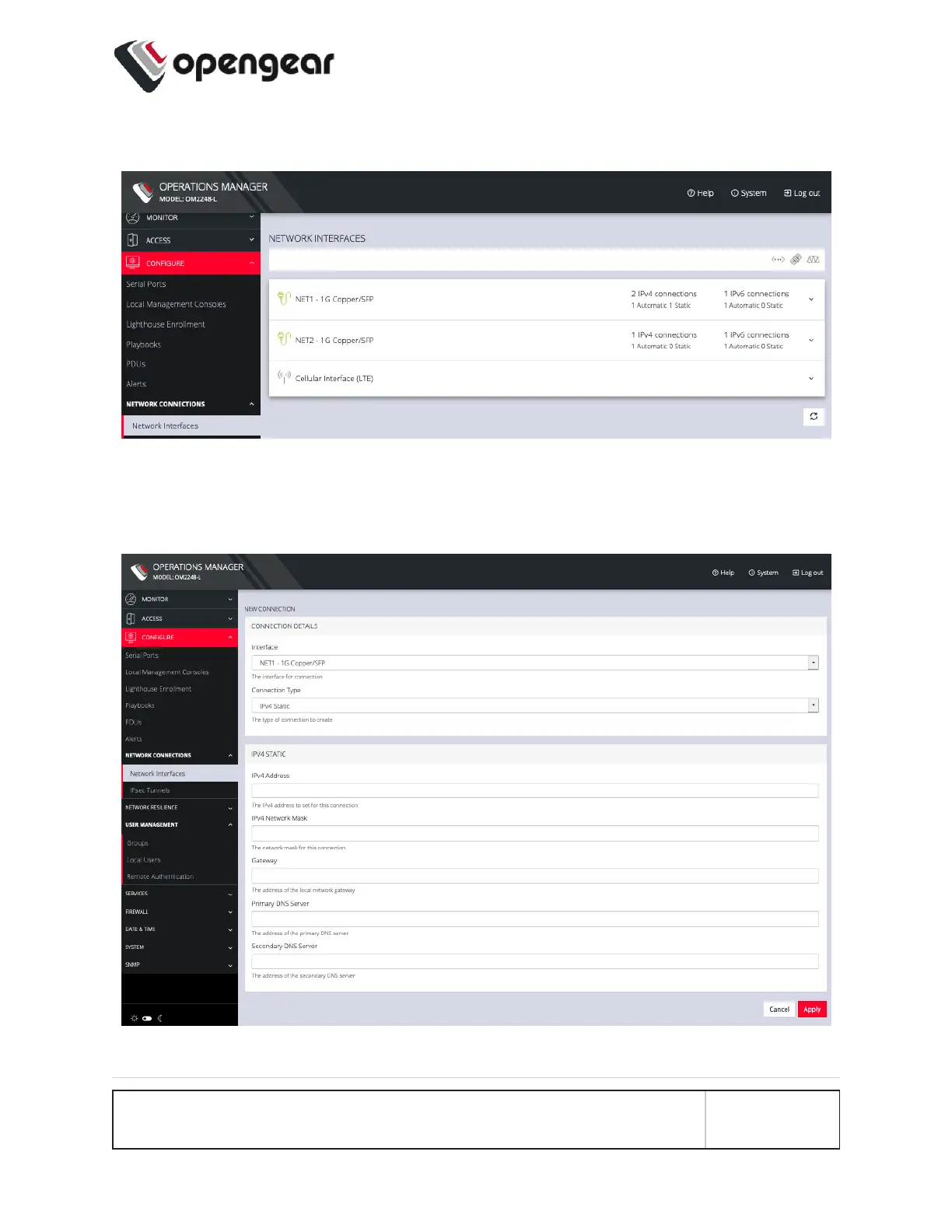Toggle the light/dark theme switch

click(x=147, y=1018)
